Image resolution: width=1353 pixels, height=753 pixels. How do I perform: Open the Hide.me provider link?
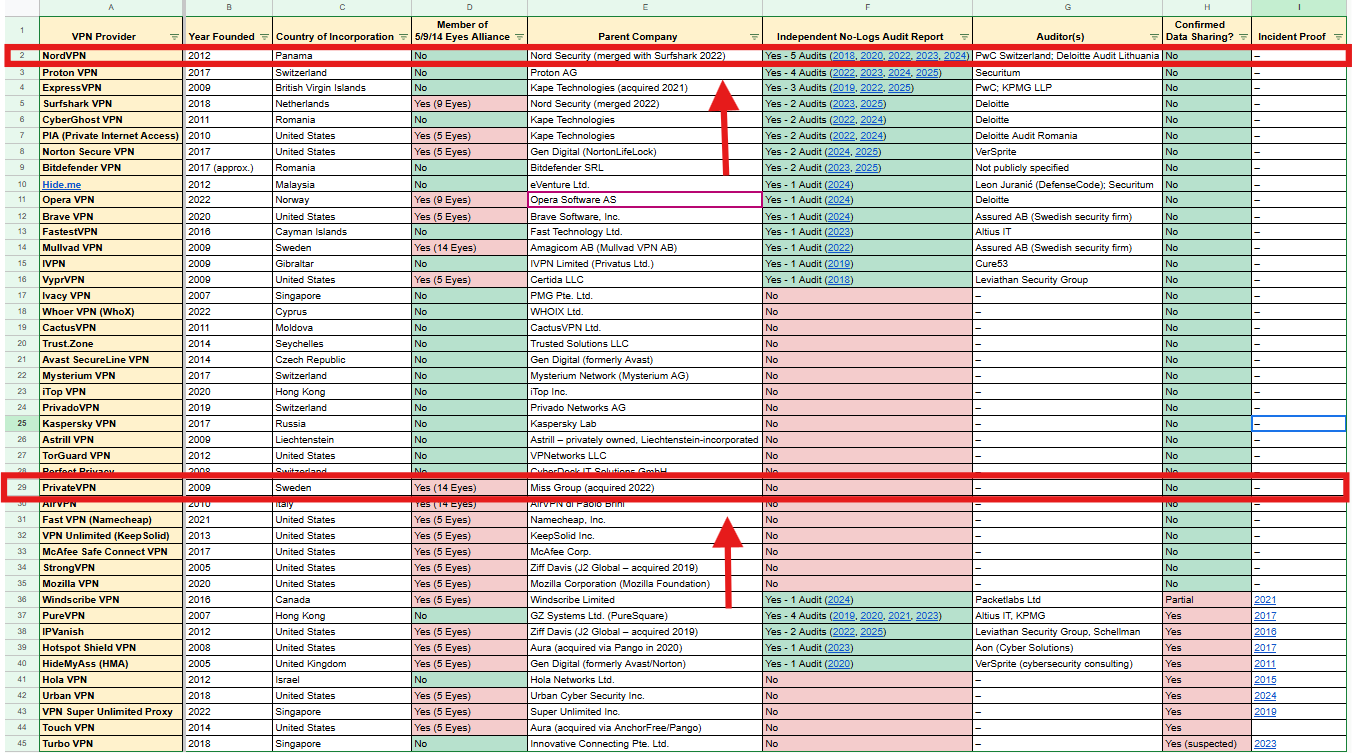click(x=61, y=185)
